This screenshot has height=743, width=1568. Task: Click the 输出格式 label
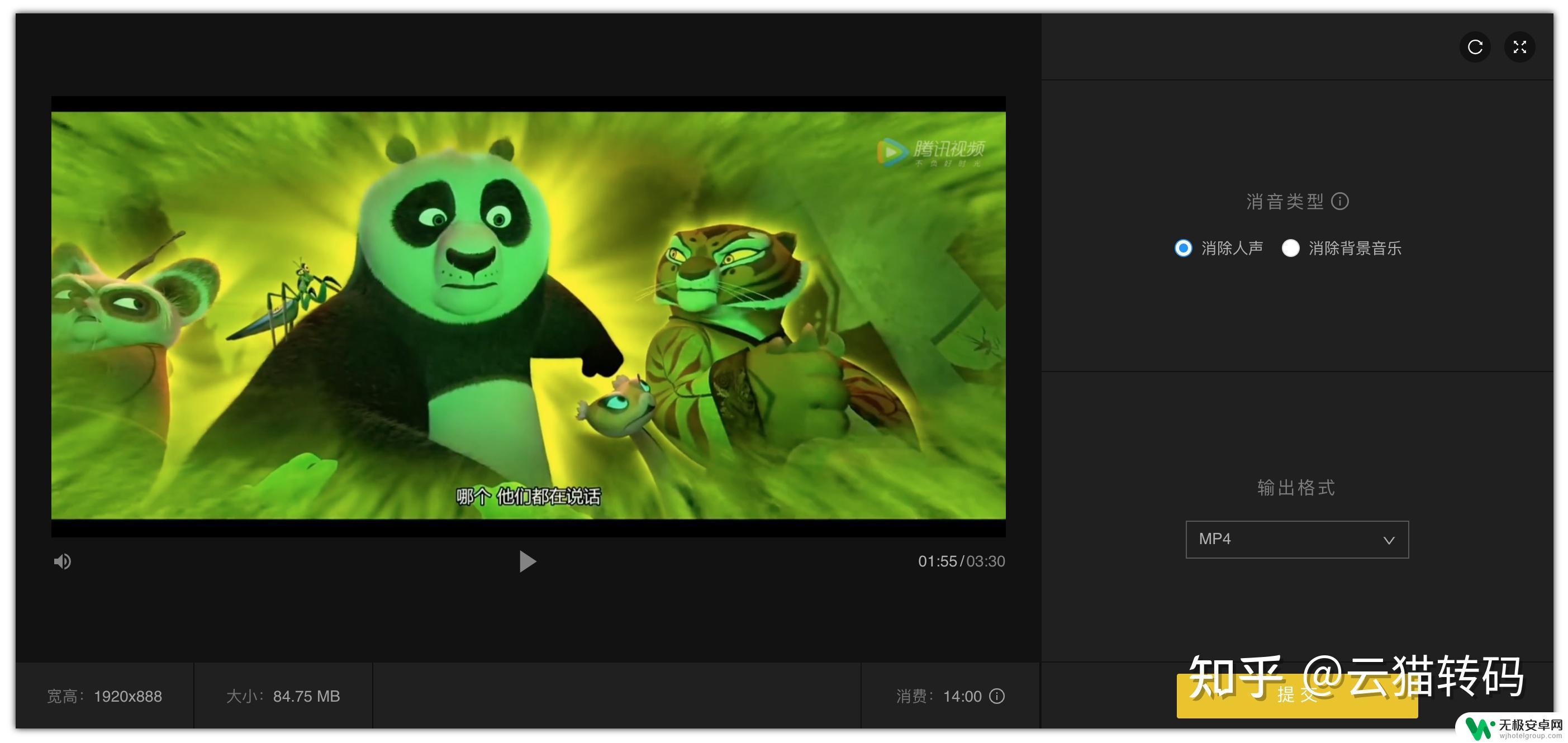point(1296,488)
